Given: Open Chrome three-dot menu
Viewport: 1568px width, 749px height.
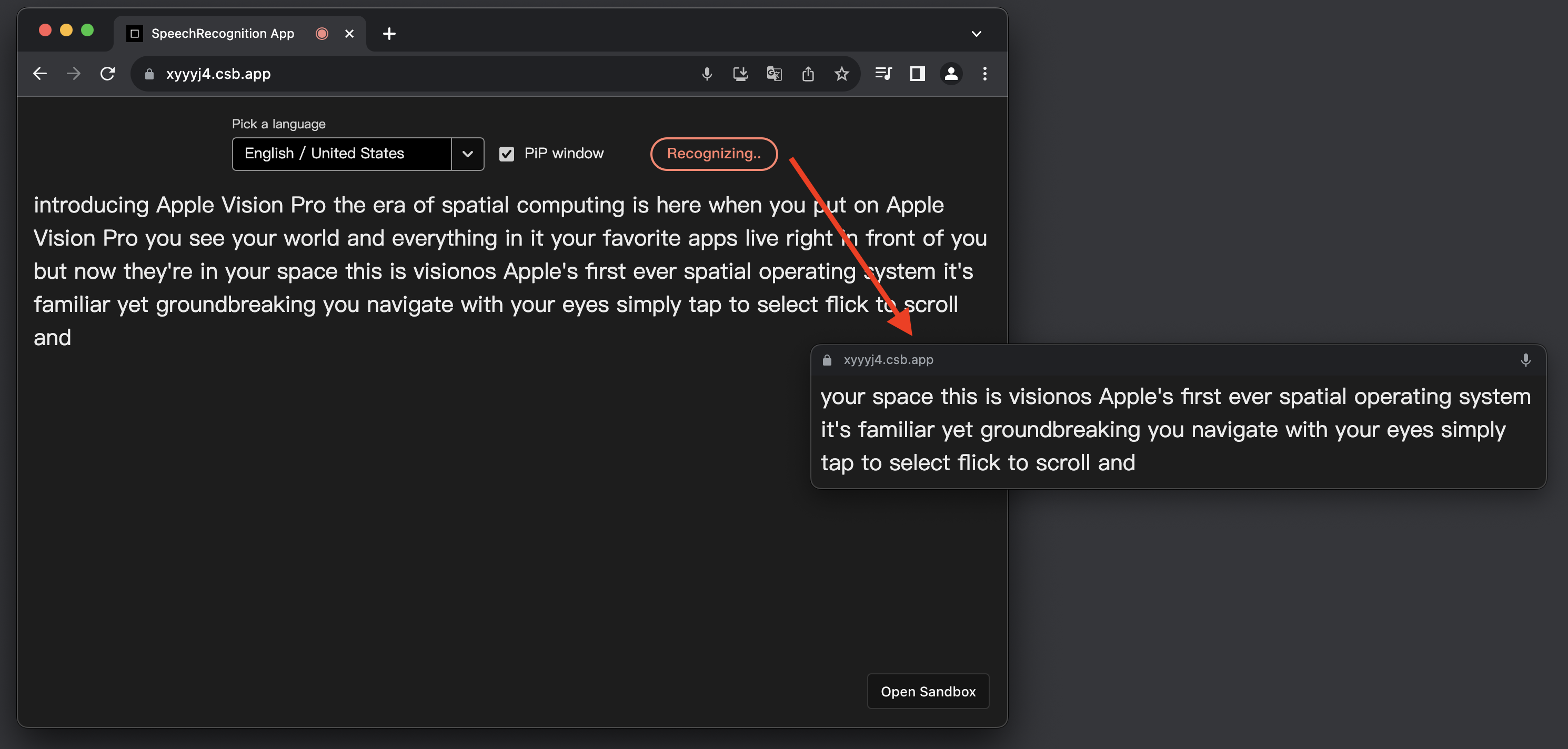Looking at the screenshot, I should 984,74.
